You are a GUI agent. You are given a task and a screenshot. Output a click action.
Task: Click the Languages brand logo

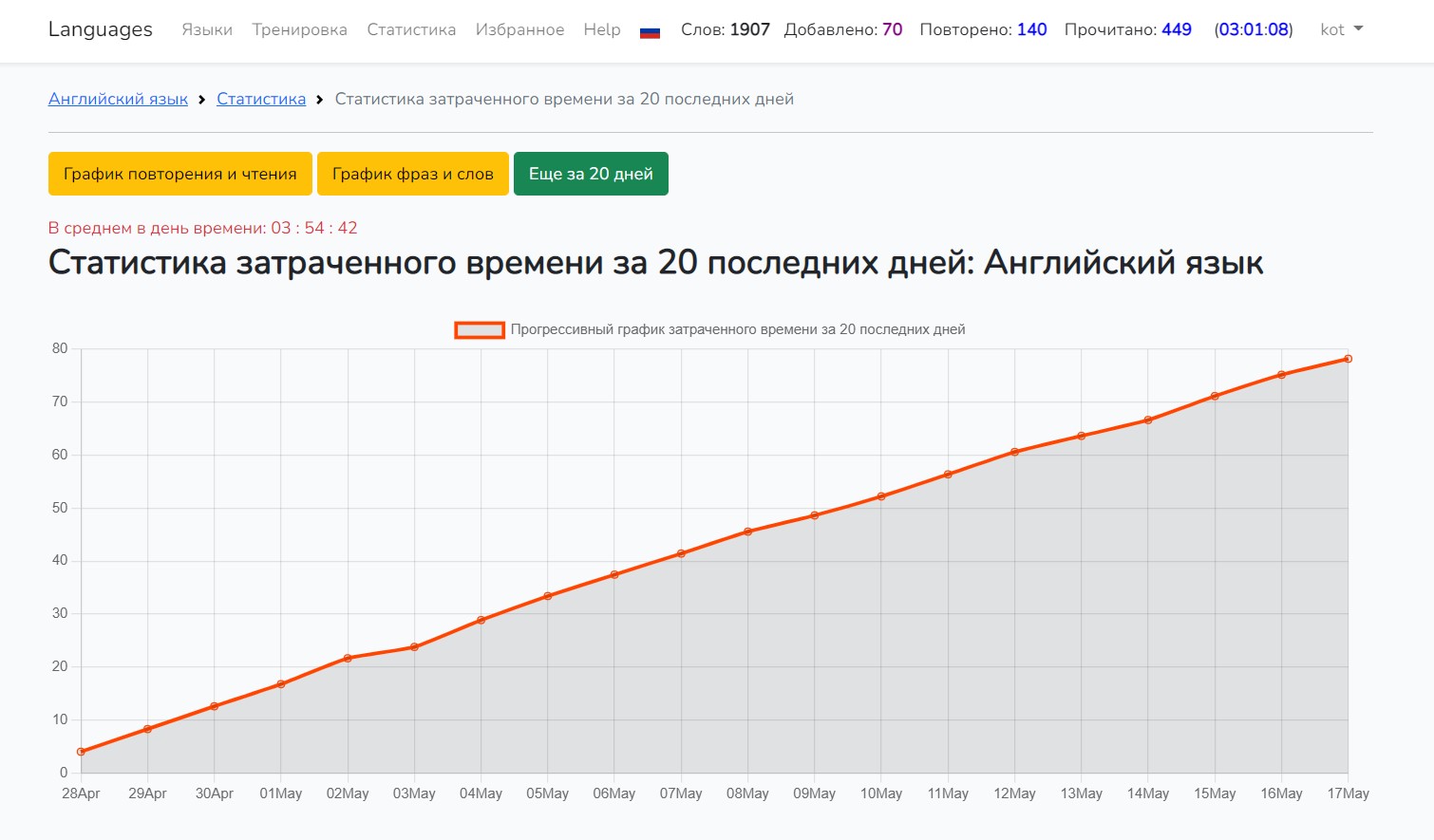(x=100, y=29)
